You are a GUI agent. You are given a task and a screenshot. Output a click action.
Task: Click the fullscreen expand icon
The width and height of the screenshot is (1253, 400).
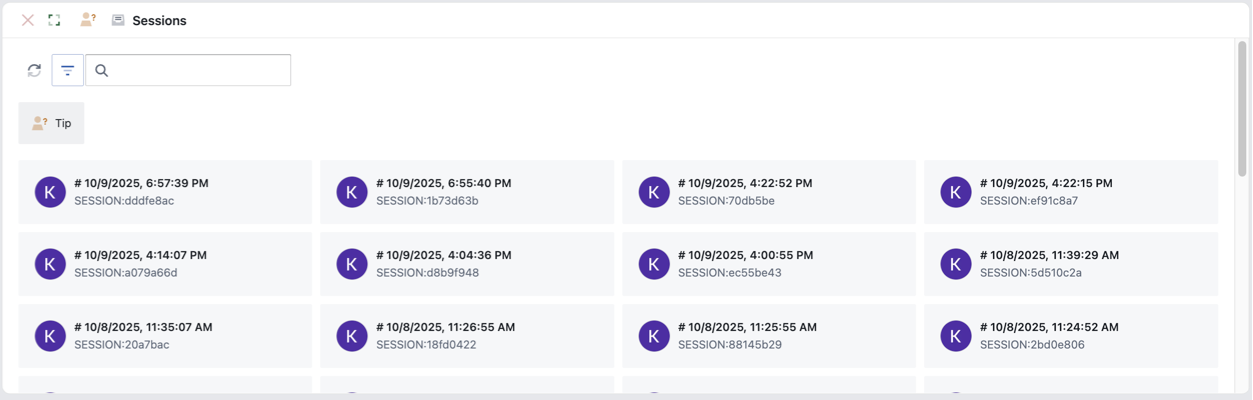pos(55,20)
